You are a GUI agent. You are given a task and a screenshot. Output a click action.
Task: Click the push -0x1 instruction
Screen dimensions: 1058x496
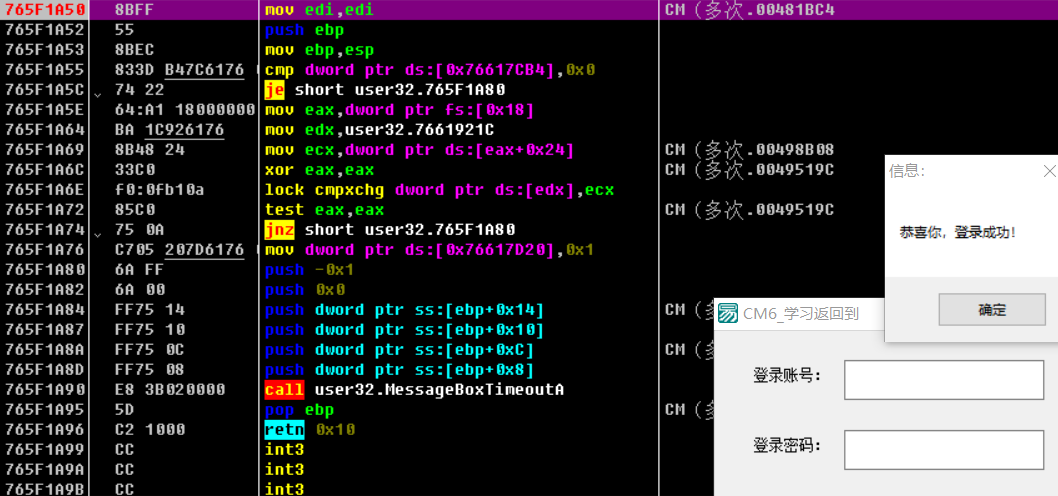click(308, 270)
